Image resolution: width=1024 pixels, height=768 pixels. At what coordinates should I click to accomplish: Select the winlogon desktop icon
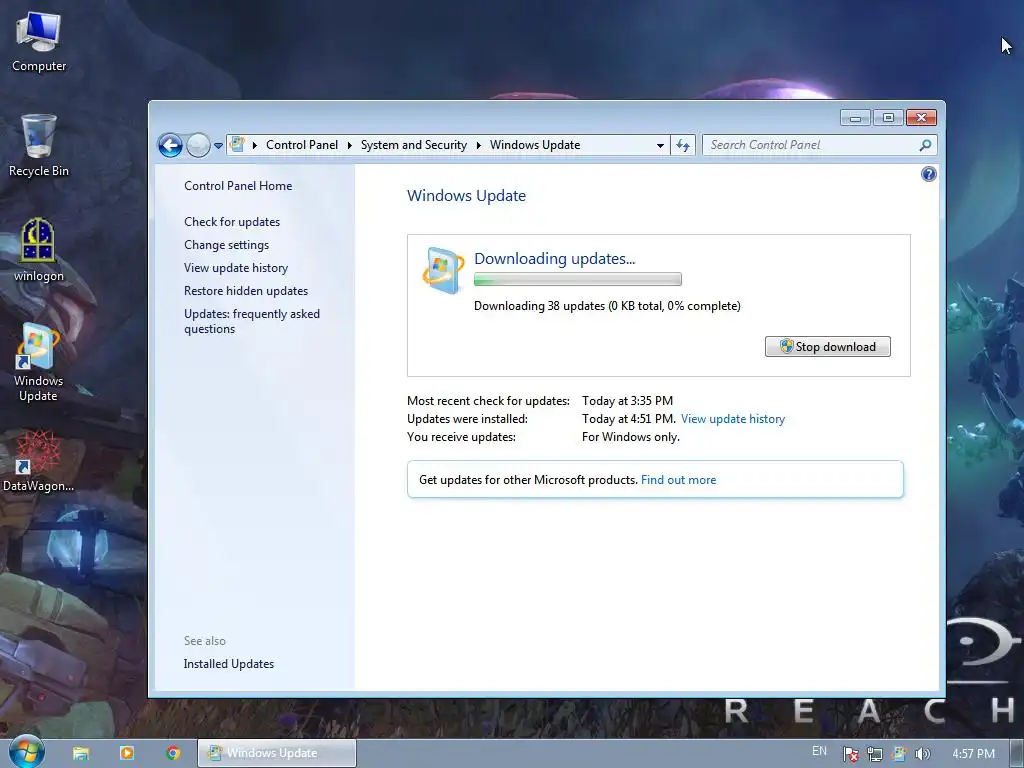39,251
